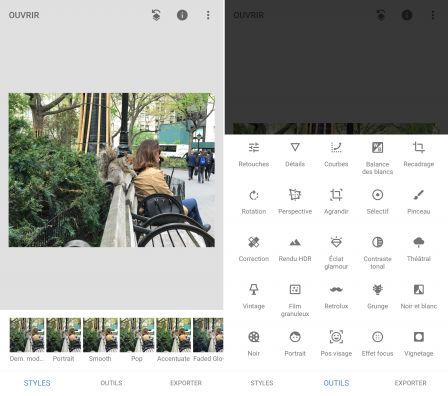Viewport: 448px width, 396px height.
Task: Open EXPORTER tab on left screen
Action: 186,383
